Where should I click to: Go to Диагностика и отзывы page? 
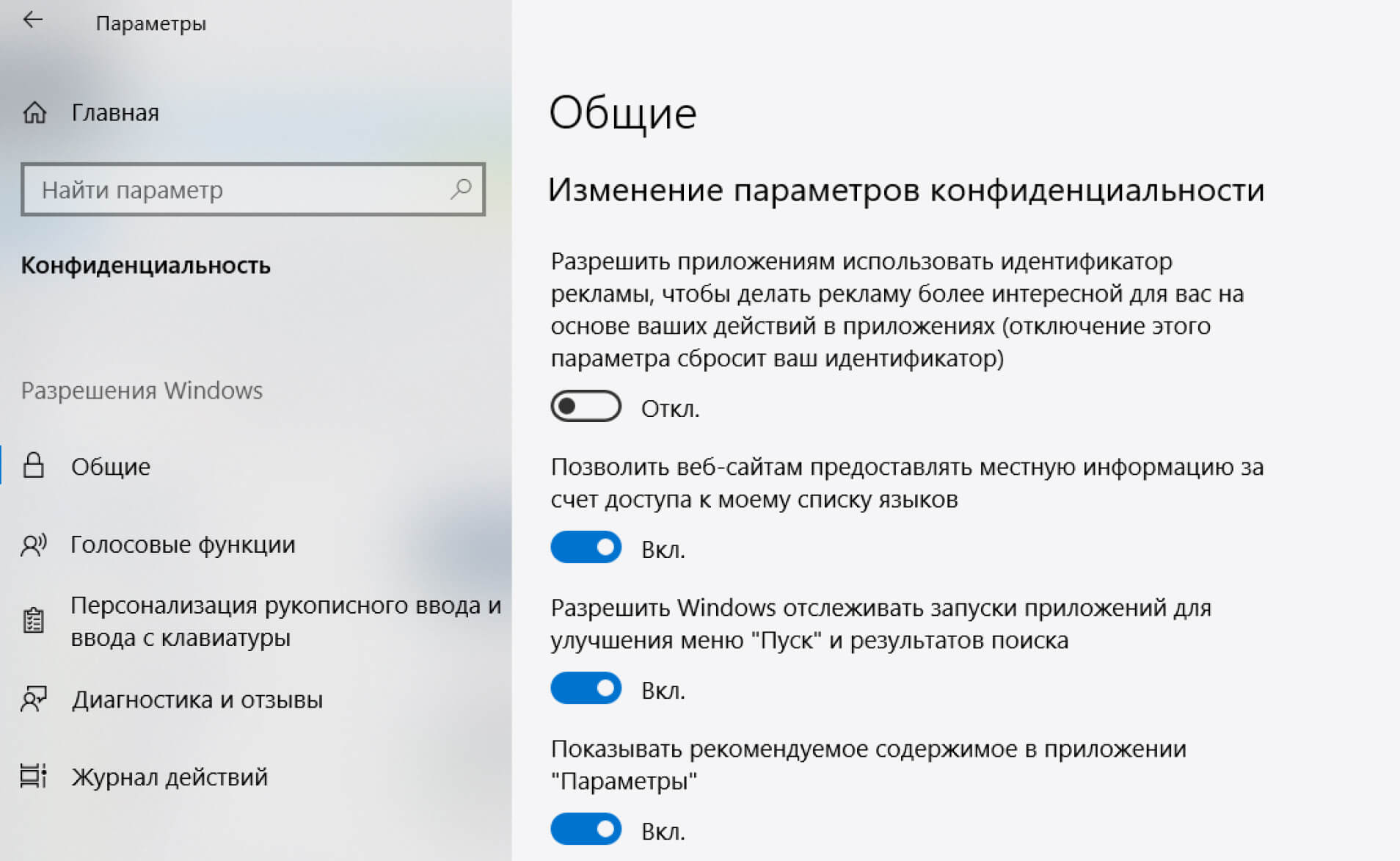pyautogui.click(x=197, y=700)
